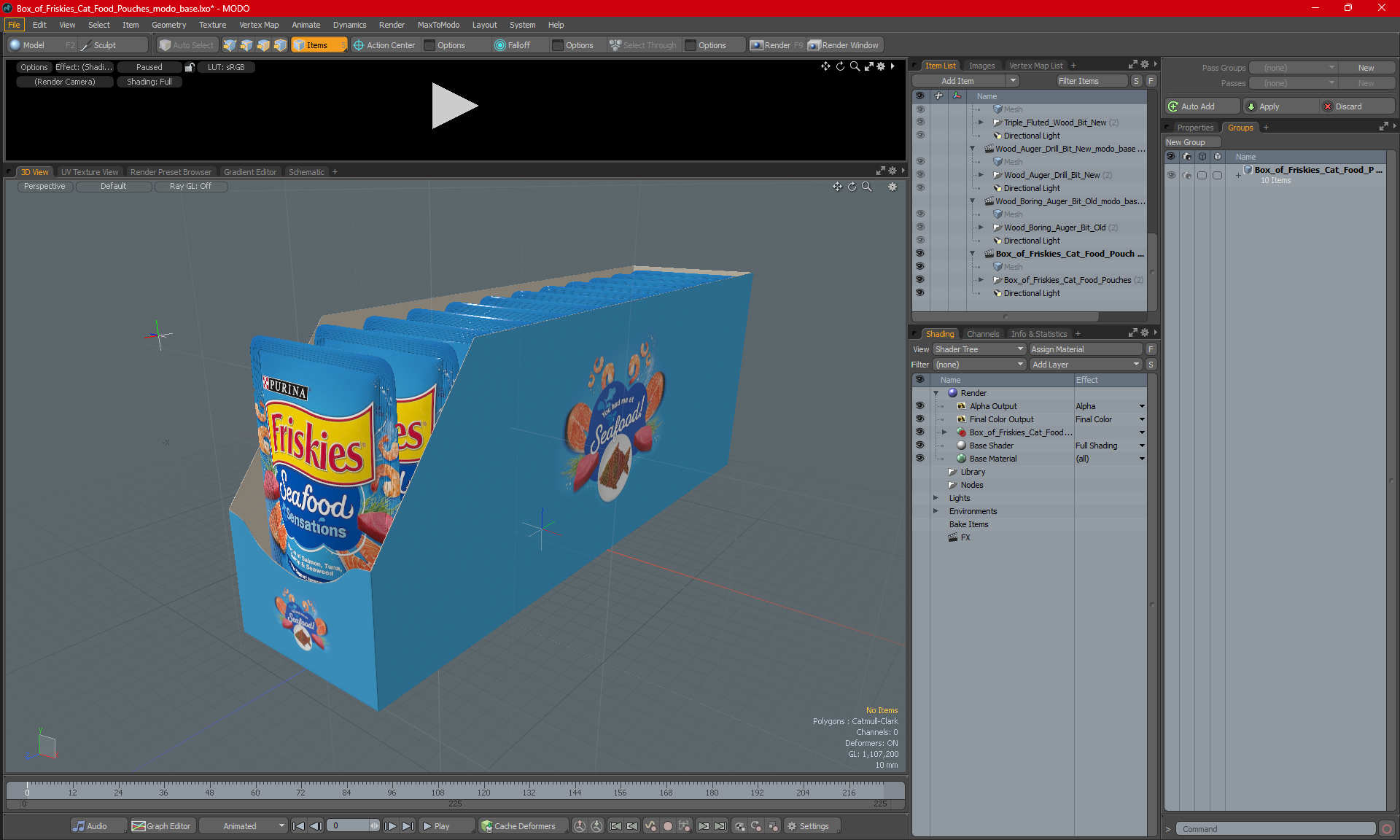
Task: Zoom icon in render preview panel
Action: pos(855,66)
